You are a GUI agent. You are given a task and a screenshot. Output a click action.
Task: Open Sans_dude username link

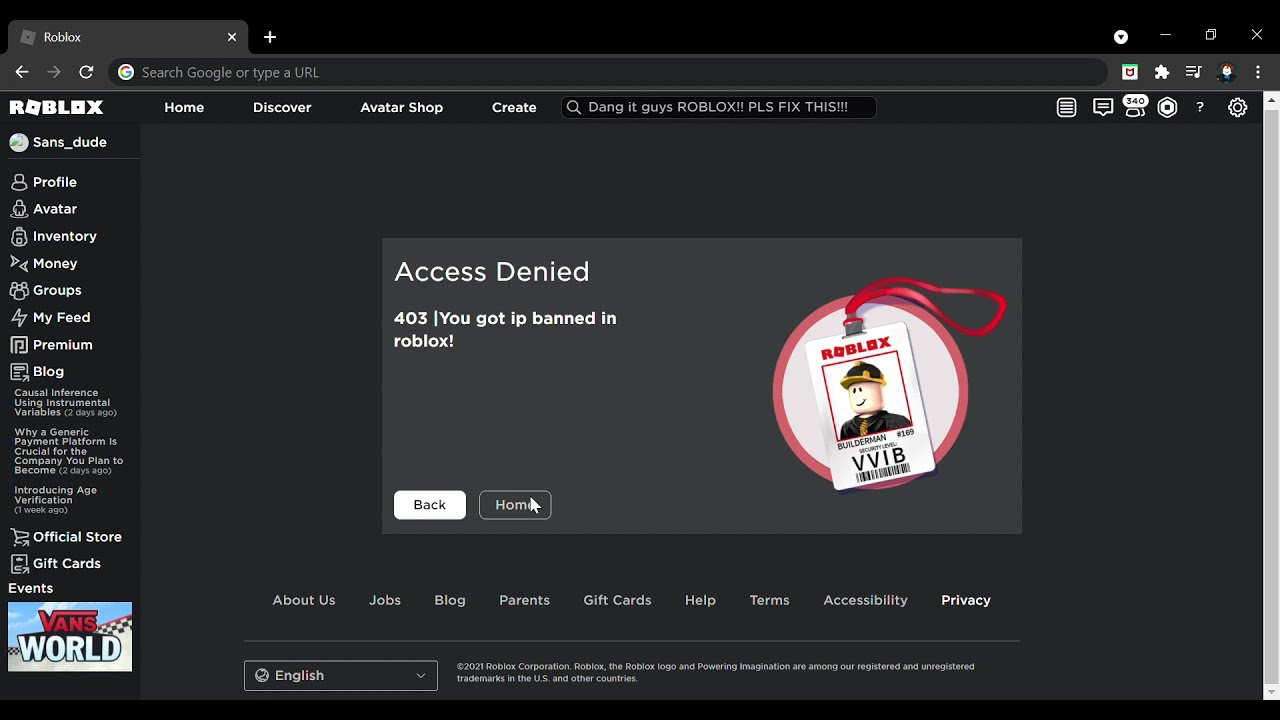click(70, 142)
